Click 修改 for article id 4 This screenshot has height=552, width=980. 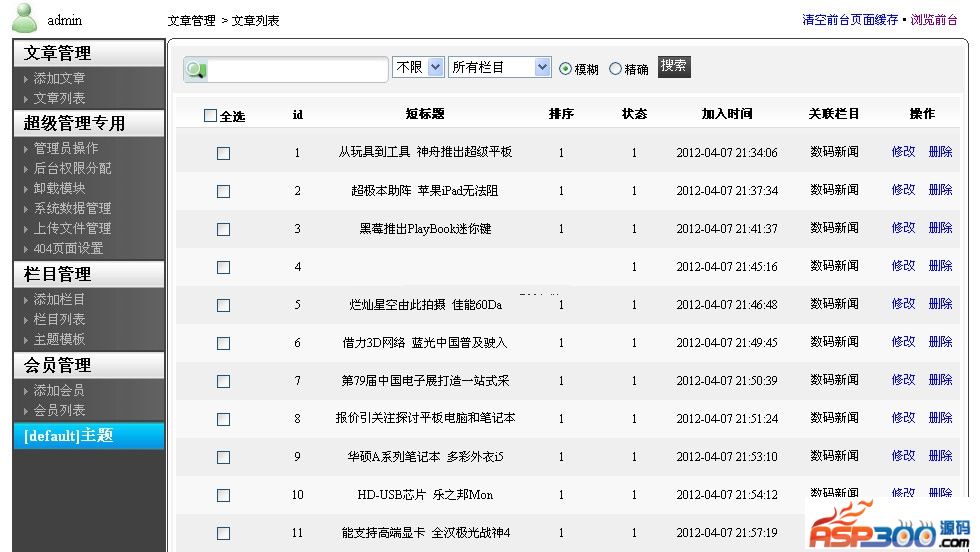[x=903, y=266]
